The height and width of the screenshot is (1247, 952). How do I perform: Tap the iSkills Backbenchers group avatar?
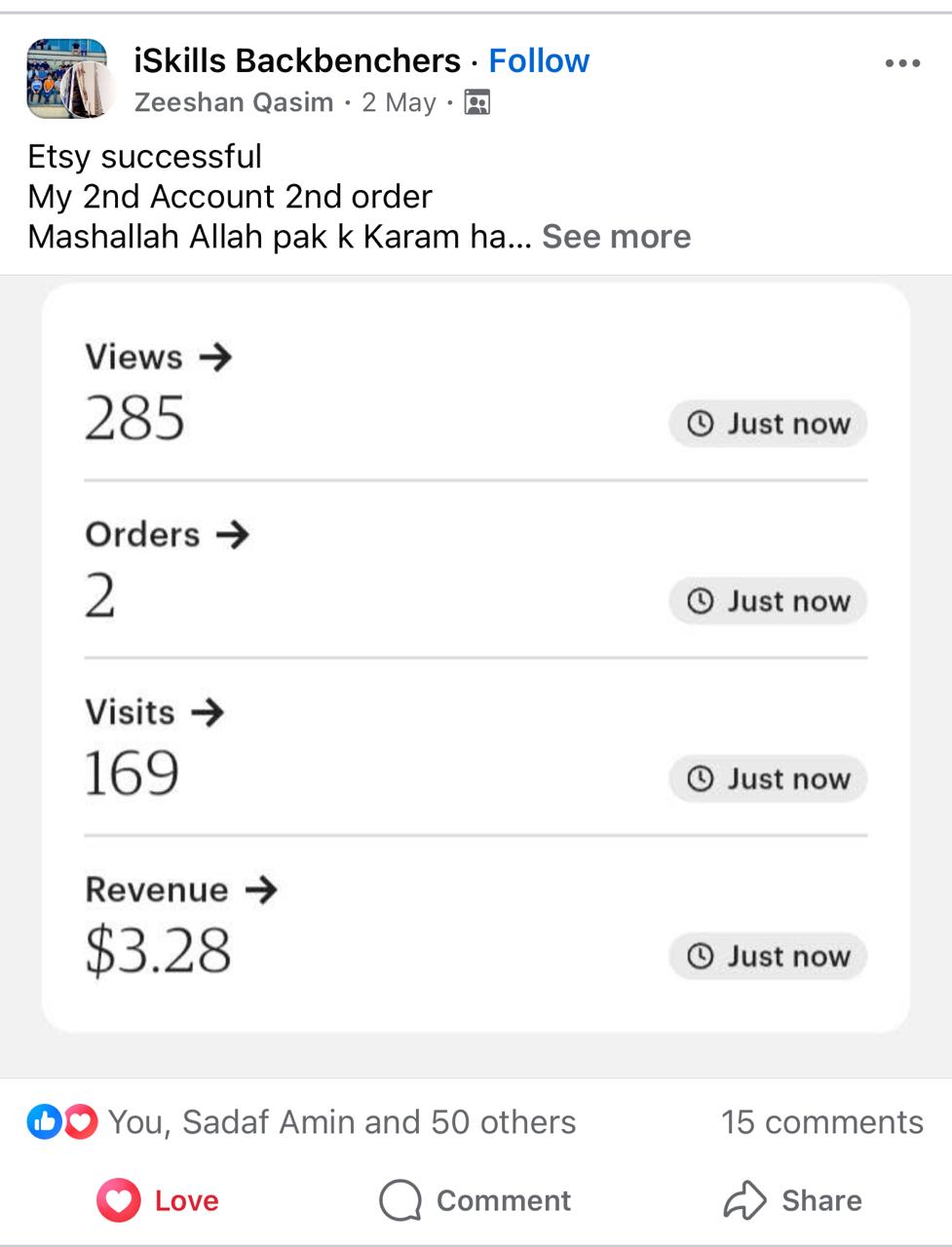67,79
